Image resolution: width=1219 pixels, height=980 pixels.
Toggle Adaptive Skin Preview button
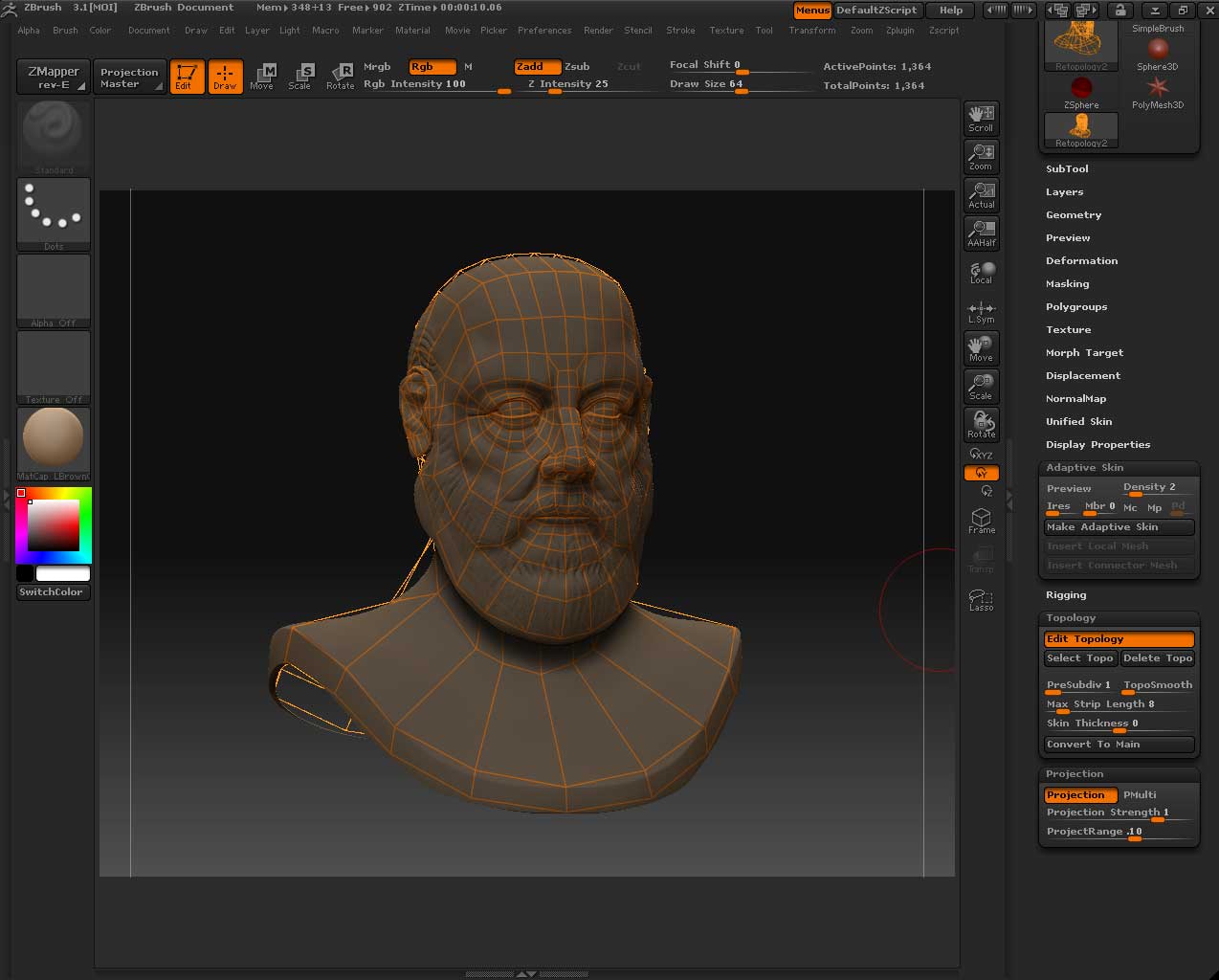1069,488
